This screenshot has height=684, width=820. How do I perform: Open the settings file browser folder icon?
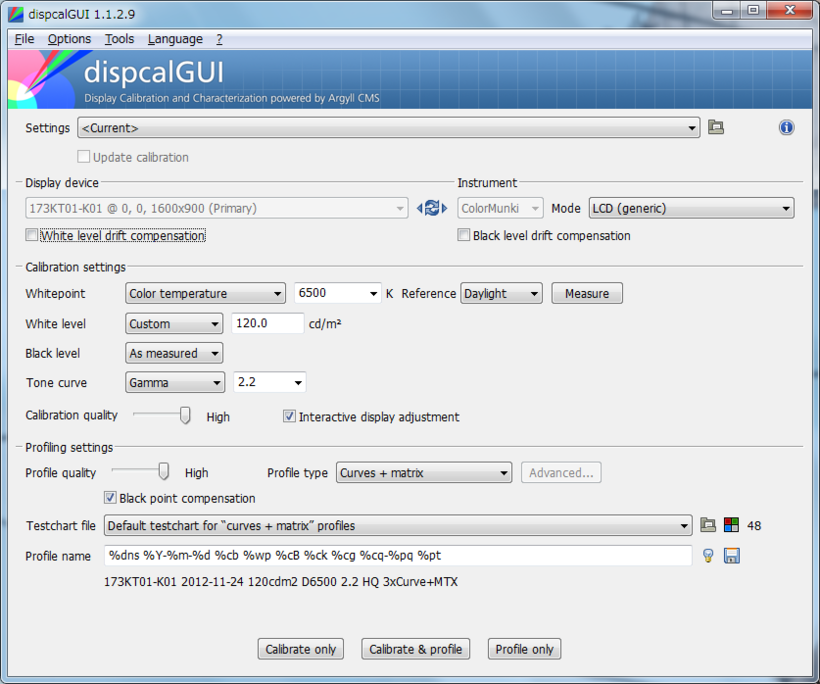(716, 127)
